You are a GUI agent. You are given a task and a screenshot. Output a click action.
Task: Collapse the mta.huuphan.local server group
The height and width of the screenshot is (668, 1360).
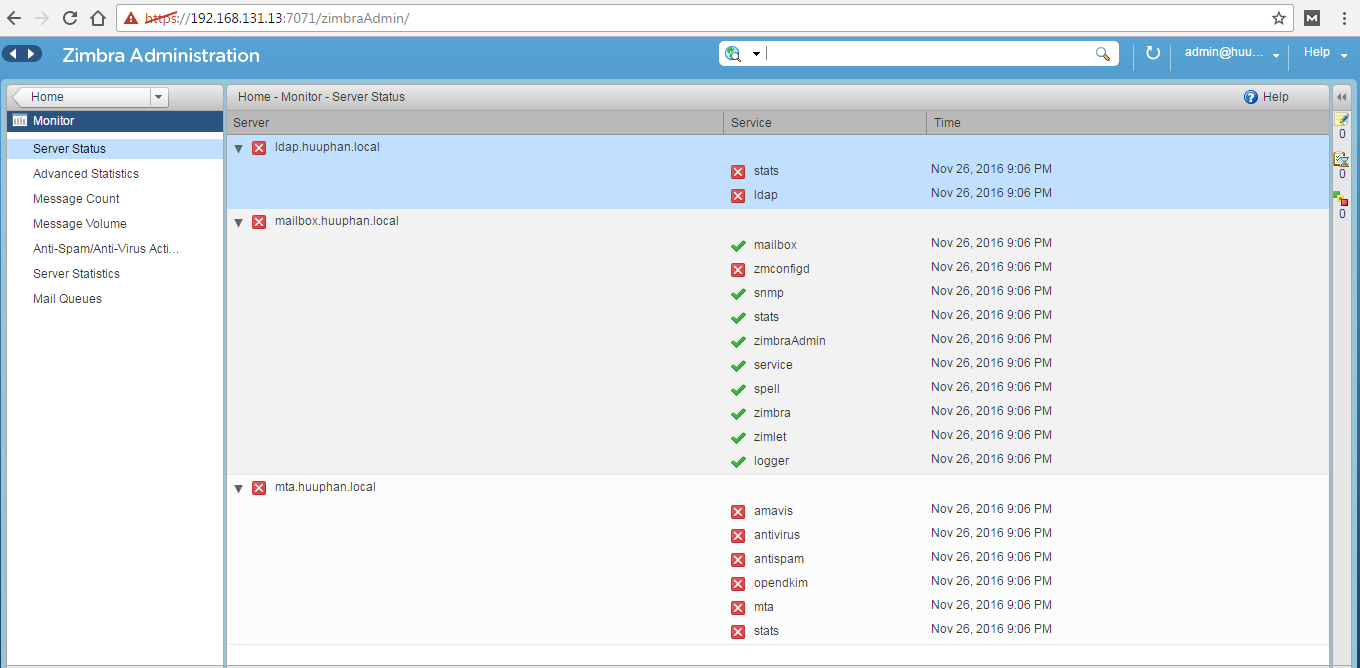[239, 488]
